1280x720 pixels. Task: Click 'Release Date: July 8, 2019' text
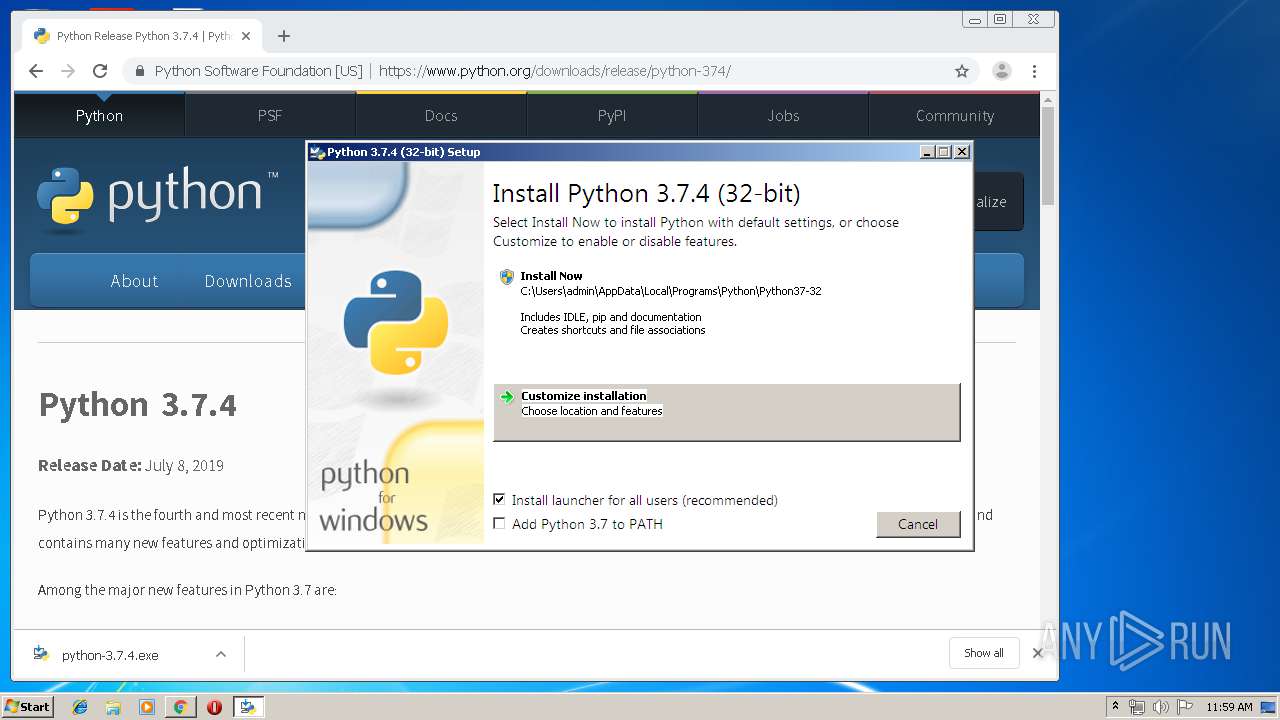pos(131,465)
